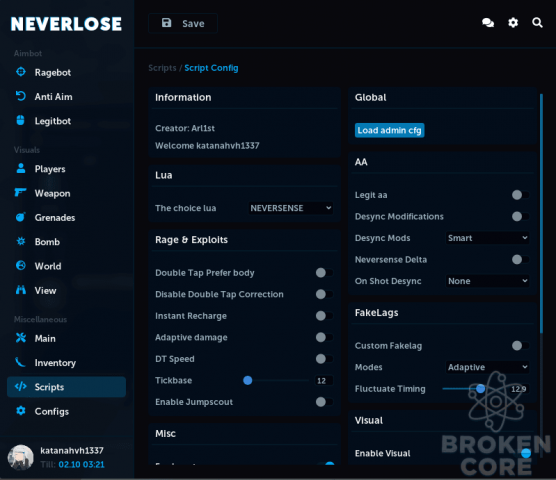Toggle Disable Double Tap Correction

pos(324,294)
